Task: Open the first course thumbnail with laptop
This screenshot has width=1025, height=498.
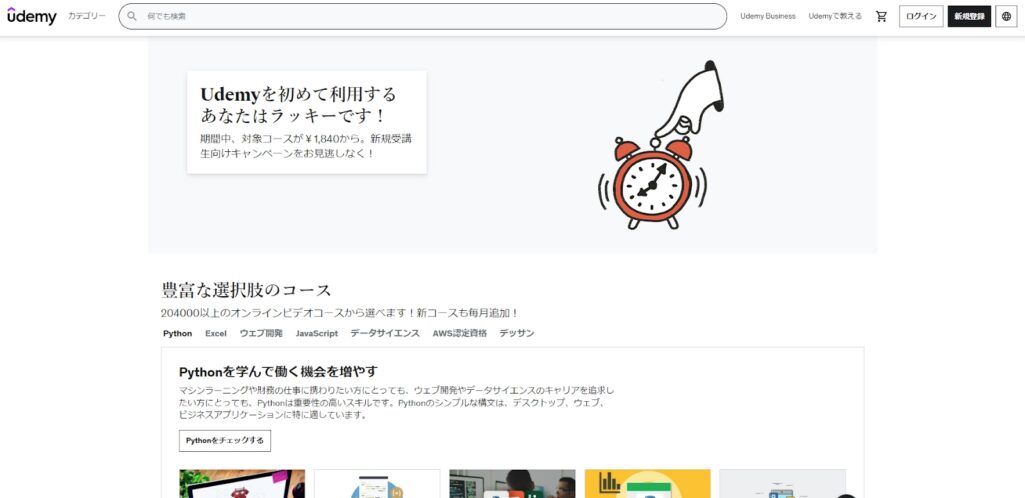Action: point(242,484)
